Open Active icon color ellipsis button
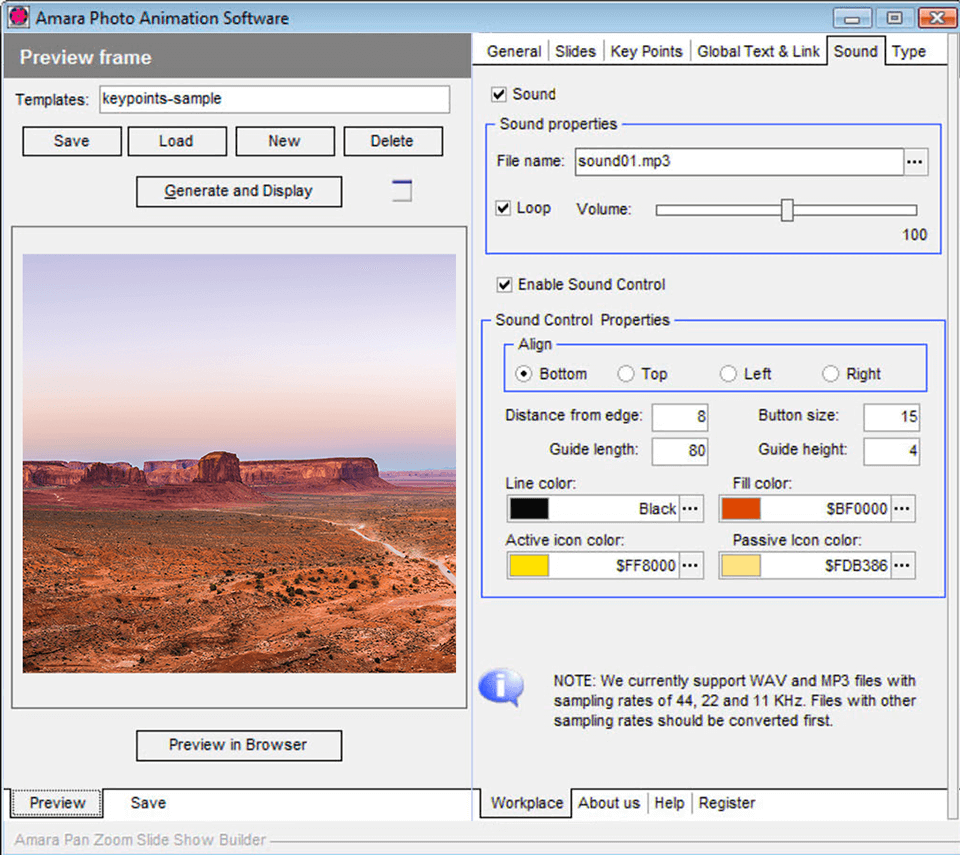This screenshot has height=855, width=960. [691, 566]
